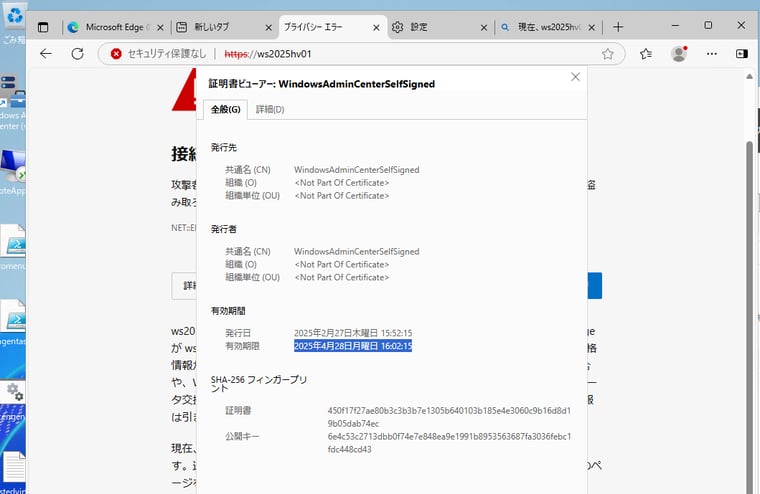Add page to favorites star icon

click(x=607, y=54)
